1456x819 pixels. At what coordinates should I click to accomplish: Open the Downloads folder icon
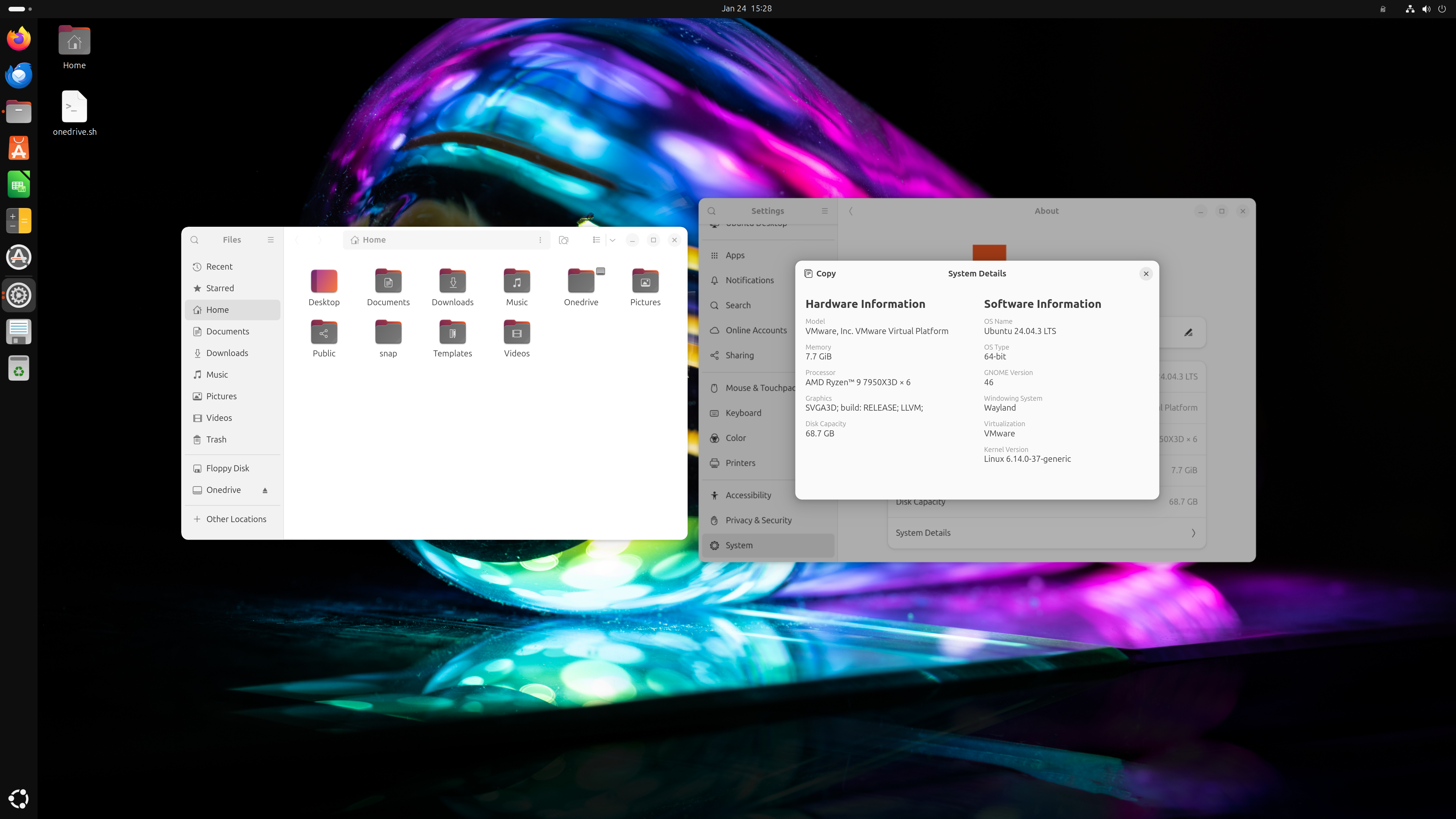pyautogui.click(x=452, y=281)
